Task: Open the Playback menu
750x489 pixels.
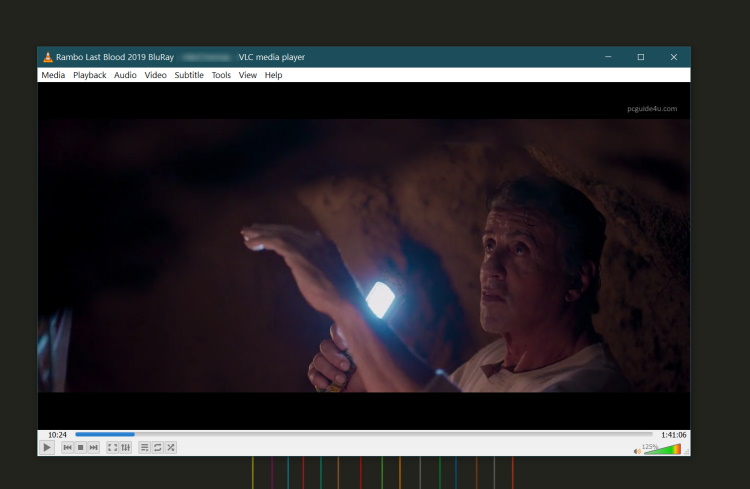Action: coord(89,75)
